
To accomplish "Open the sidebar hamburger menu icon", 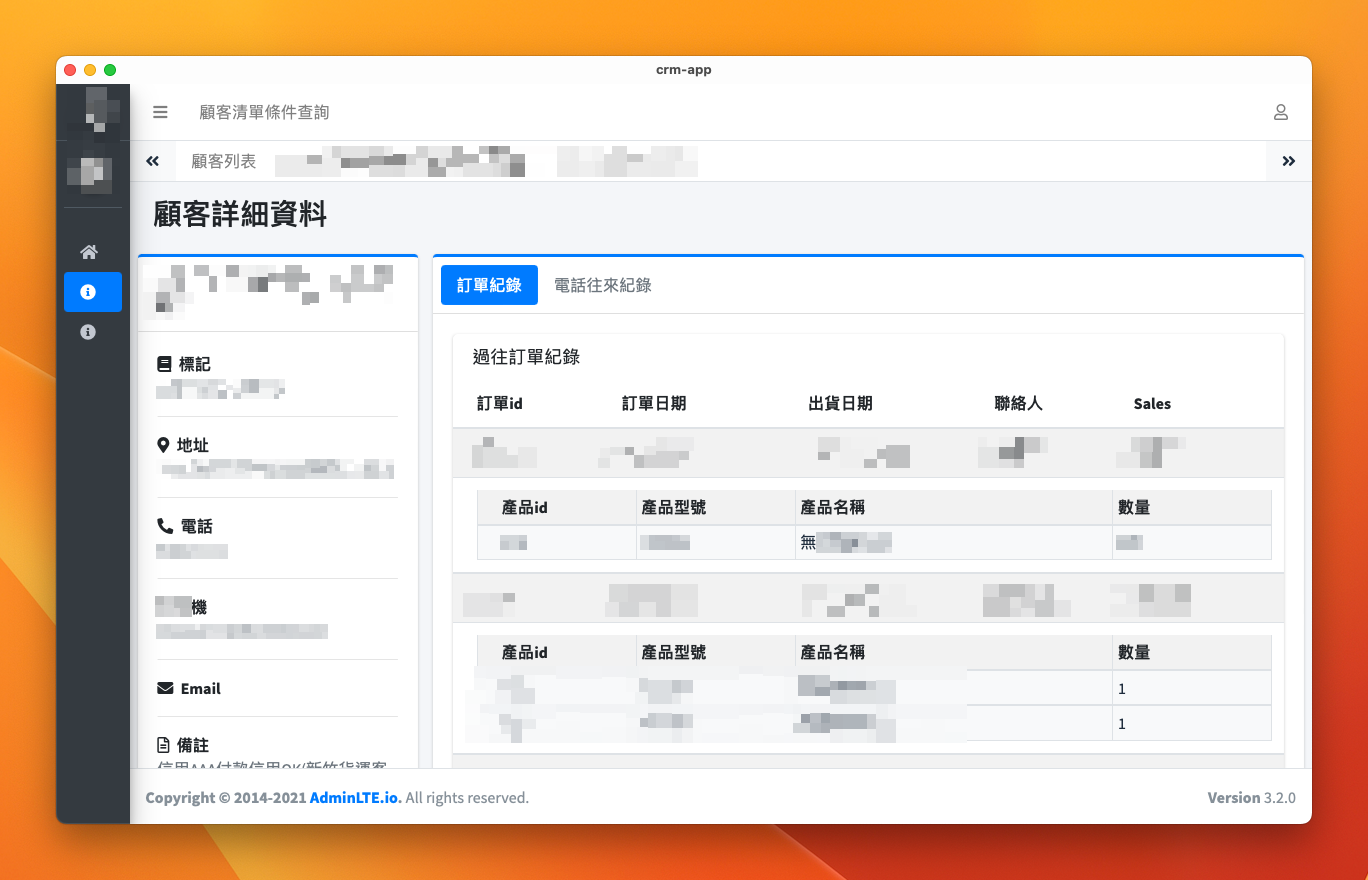I will coord(160,112).
